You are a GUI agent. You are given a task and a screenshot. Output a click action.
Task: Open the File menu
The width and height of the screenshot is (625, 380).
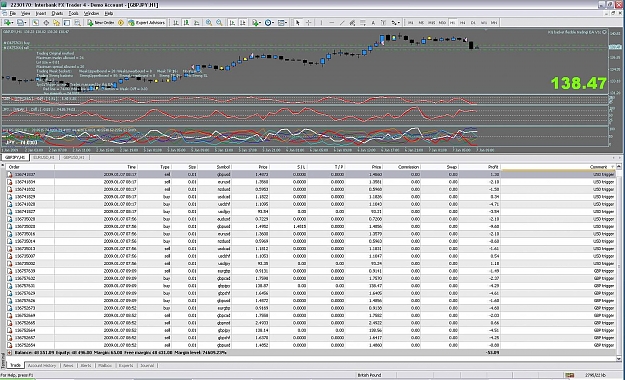[x=13, y=13]
